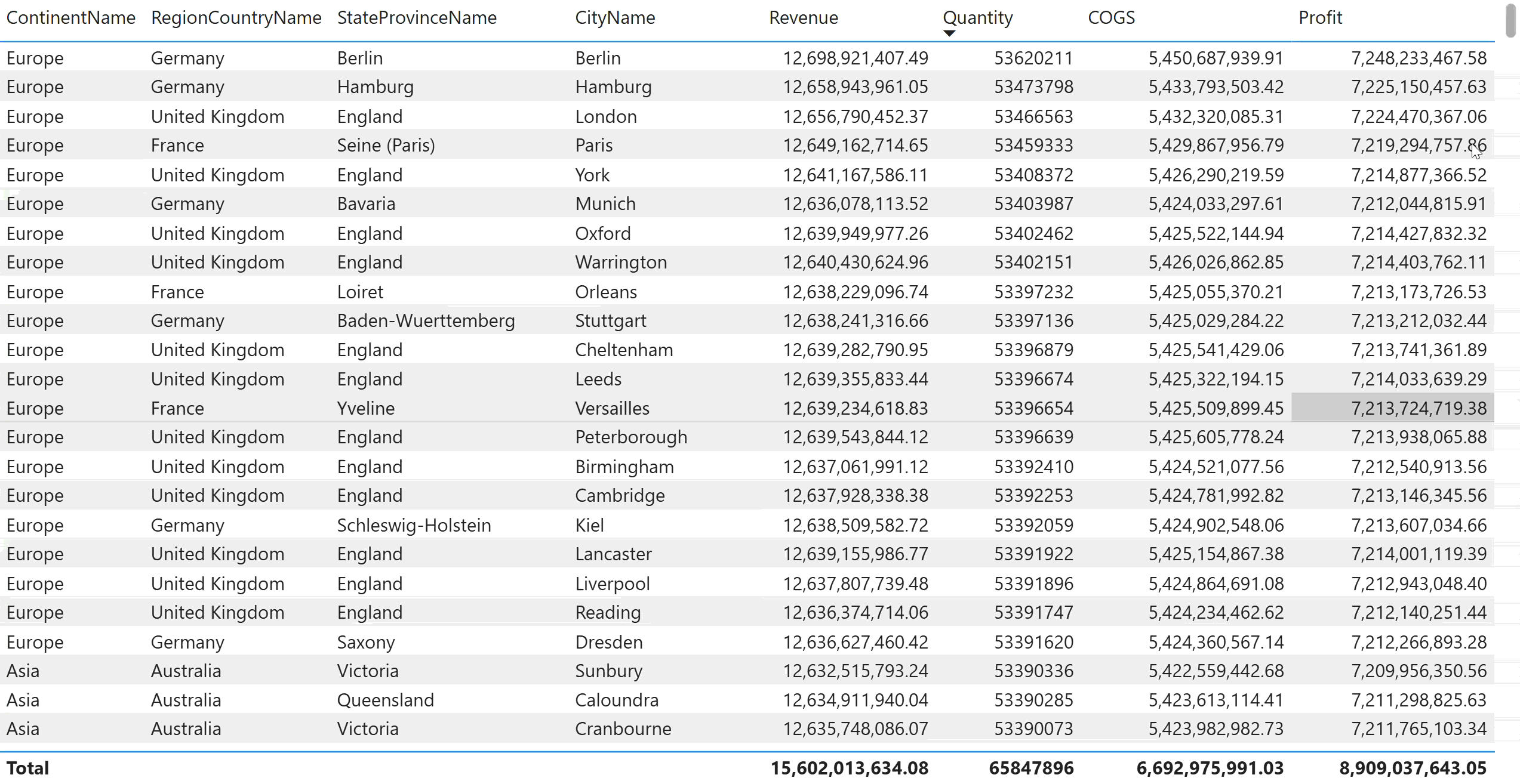1520x784 pixels.
Task: Select Germany in the Dresden row
Action: pyautogui.click(x=187, y=642)
